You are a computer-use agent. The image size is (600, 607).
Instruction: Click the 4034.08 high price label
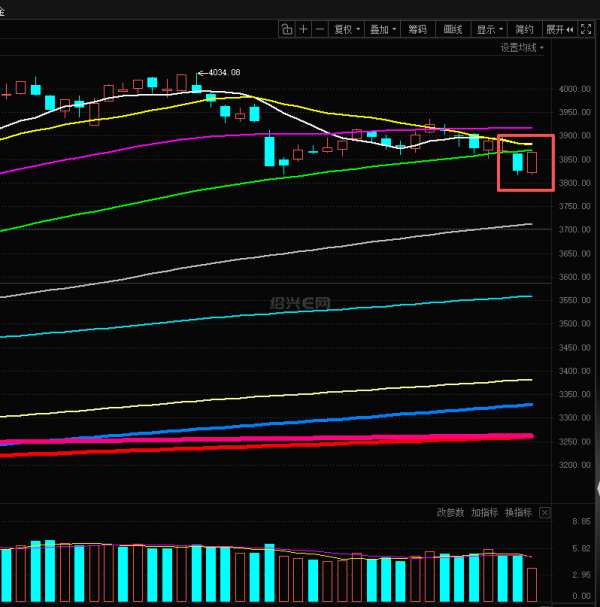click(224, 72)
